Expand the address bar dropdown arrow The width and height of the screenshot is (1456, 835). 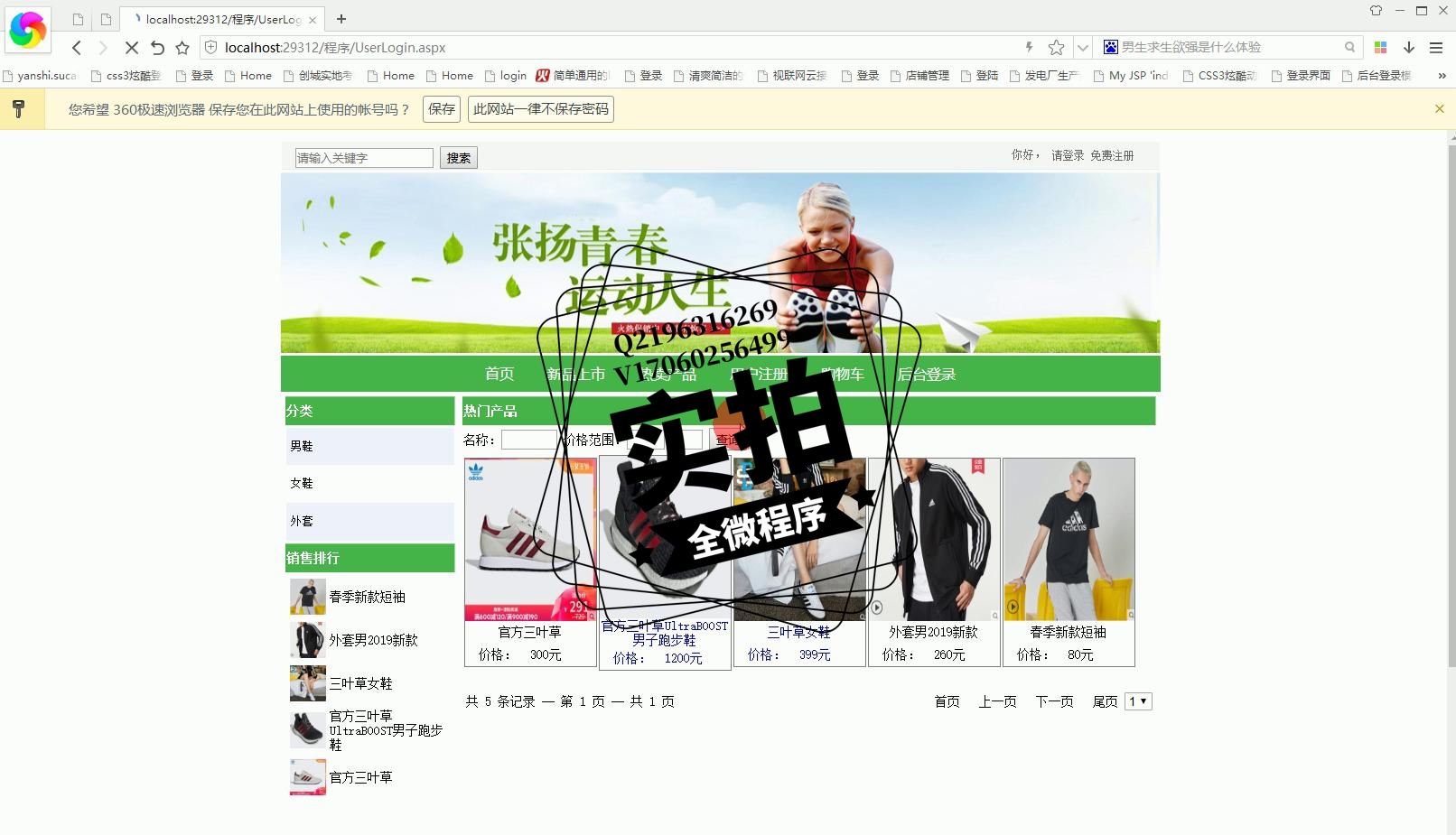1082,48
